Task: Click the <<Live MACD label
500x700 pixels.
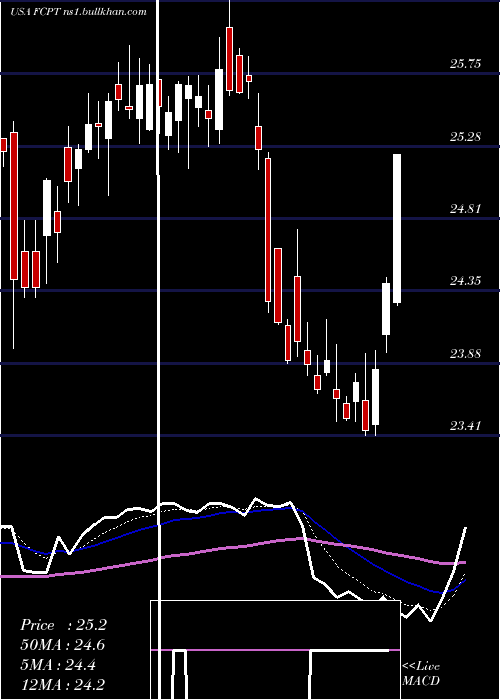Action: coord(421,674)
